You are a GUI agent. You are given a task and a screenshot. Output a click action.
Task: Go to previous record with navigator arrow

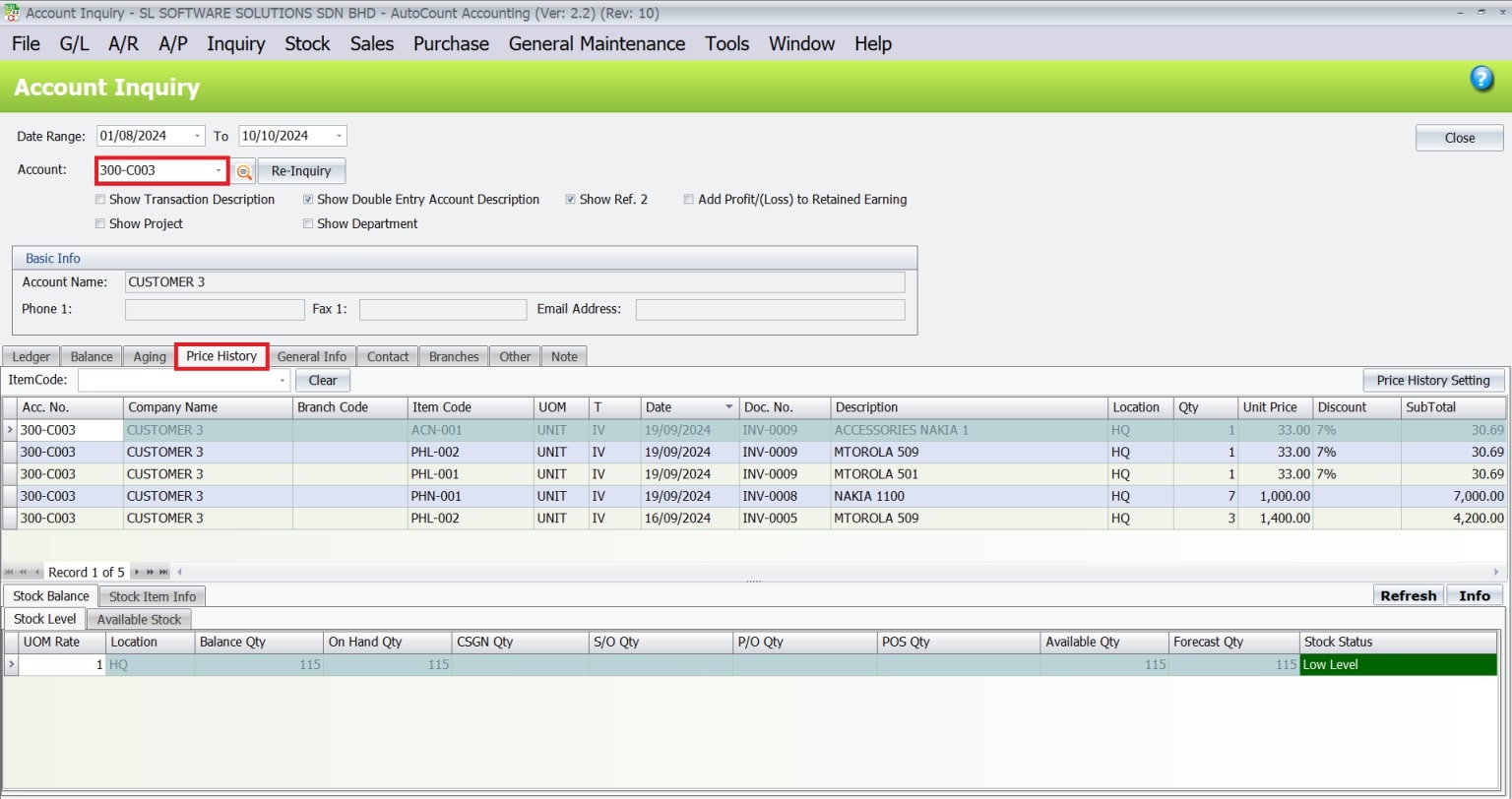(37, 572)
